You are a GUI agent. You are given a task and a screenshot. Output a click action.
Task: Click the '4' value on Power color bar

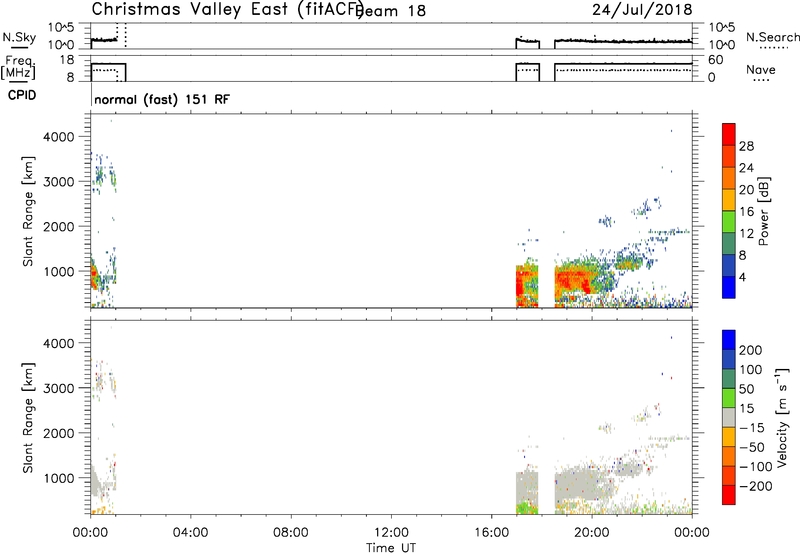[742, 277]
